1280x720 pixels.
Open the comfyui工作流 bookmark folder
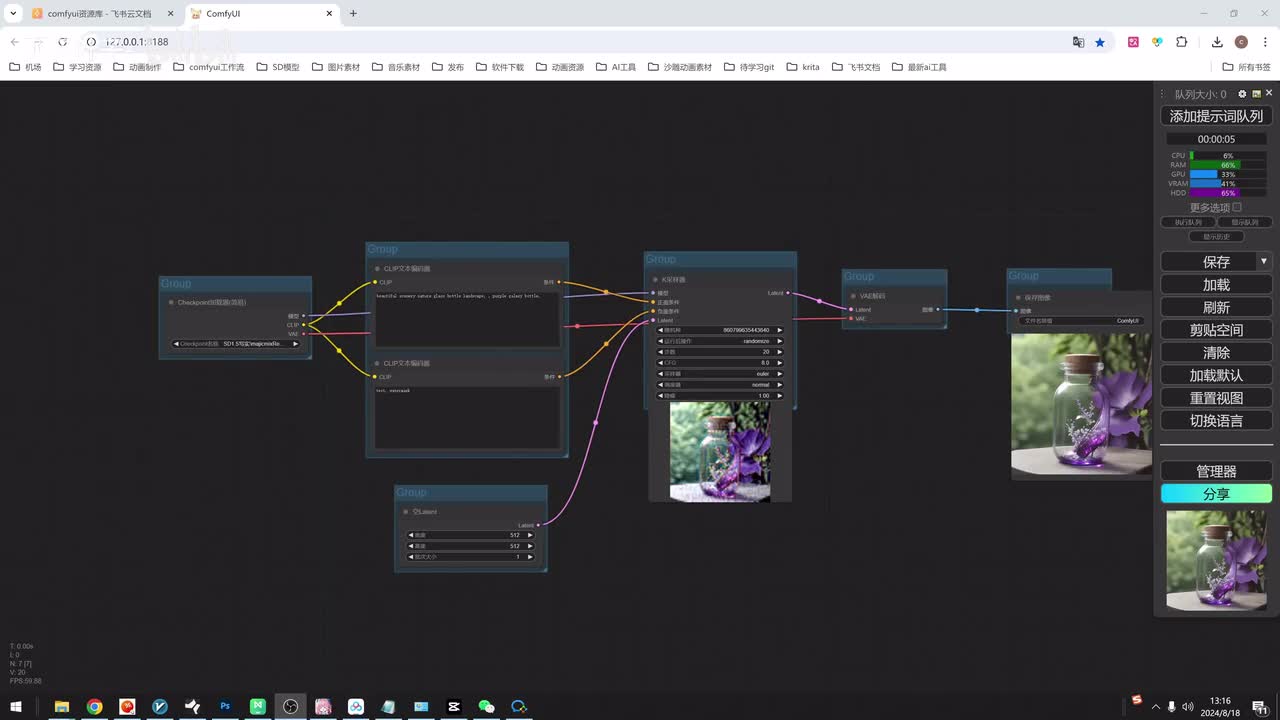click(208, 67)
